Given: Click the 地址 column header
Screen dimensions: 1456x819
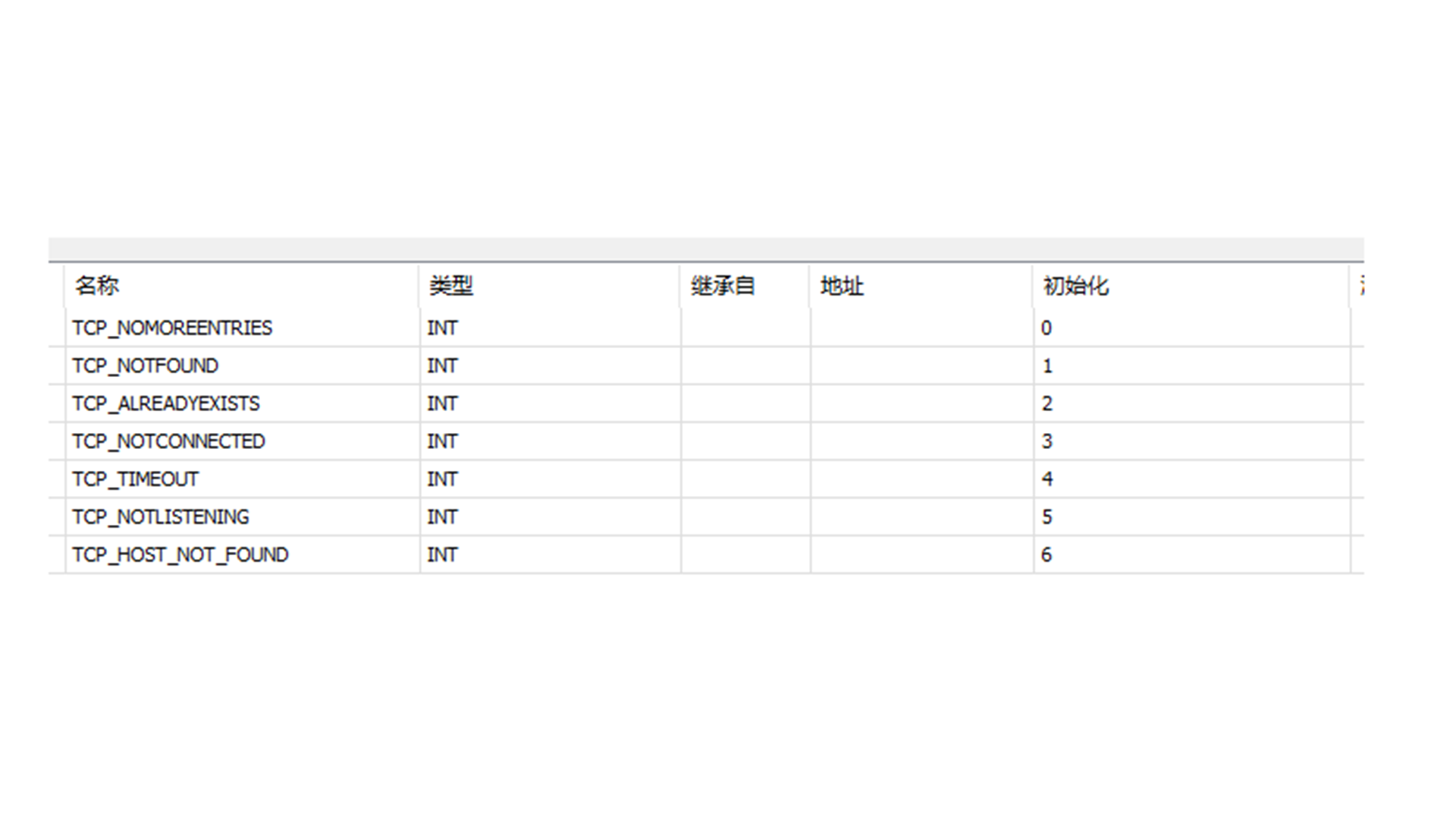Looking at the screenshot, I should tap(842, 286).
